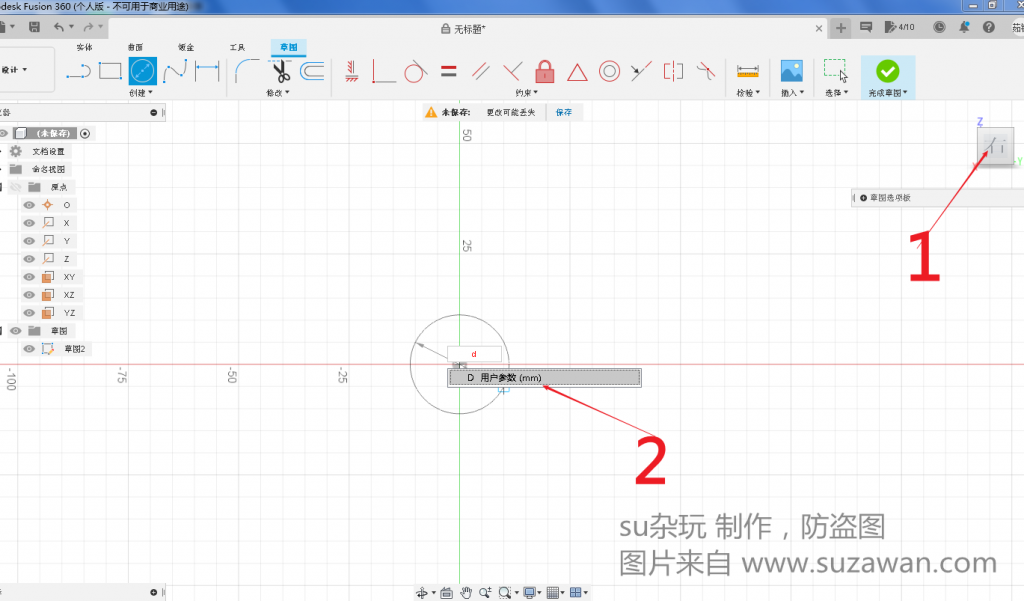Image resolution: width=1024 pixels, height=601 pixels.
Task: Click the Undo arrow
Action: coord(59,27)
